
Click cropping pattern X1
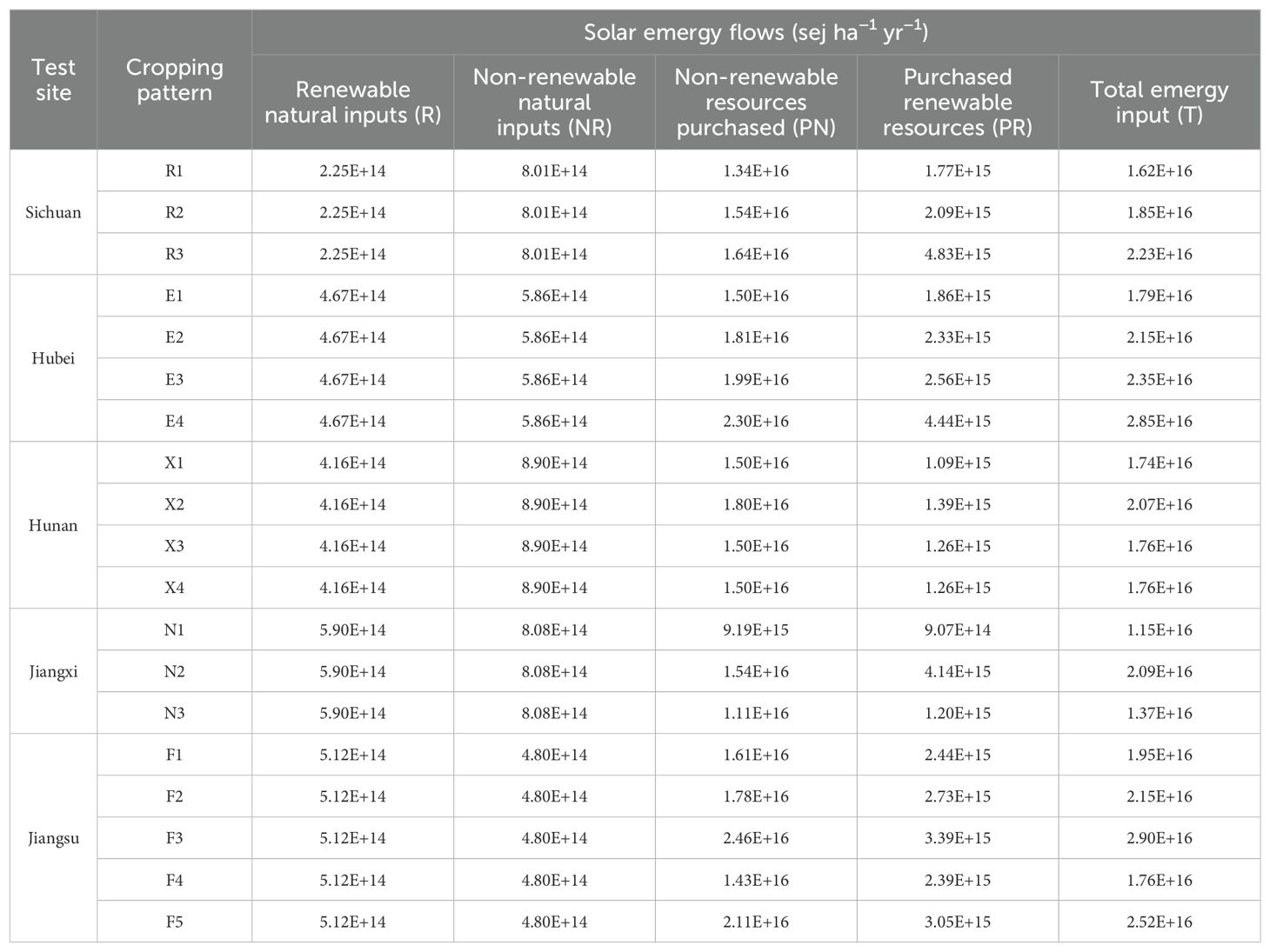coord(174,463)
